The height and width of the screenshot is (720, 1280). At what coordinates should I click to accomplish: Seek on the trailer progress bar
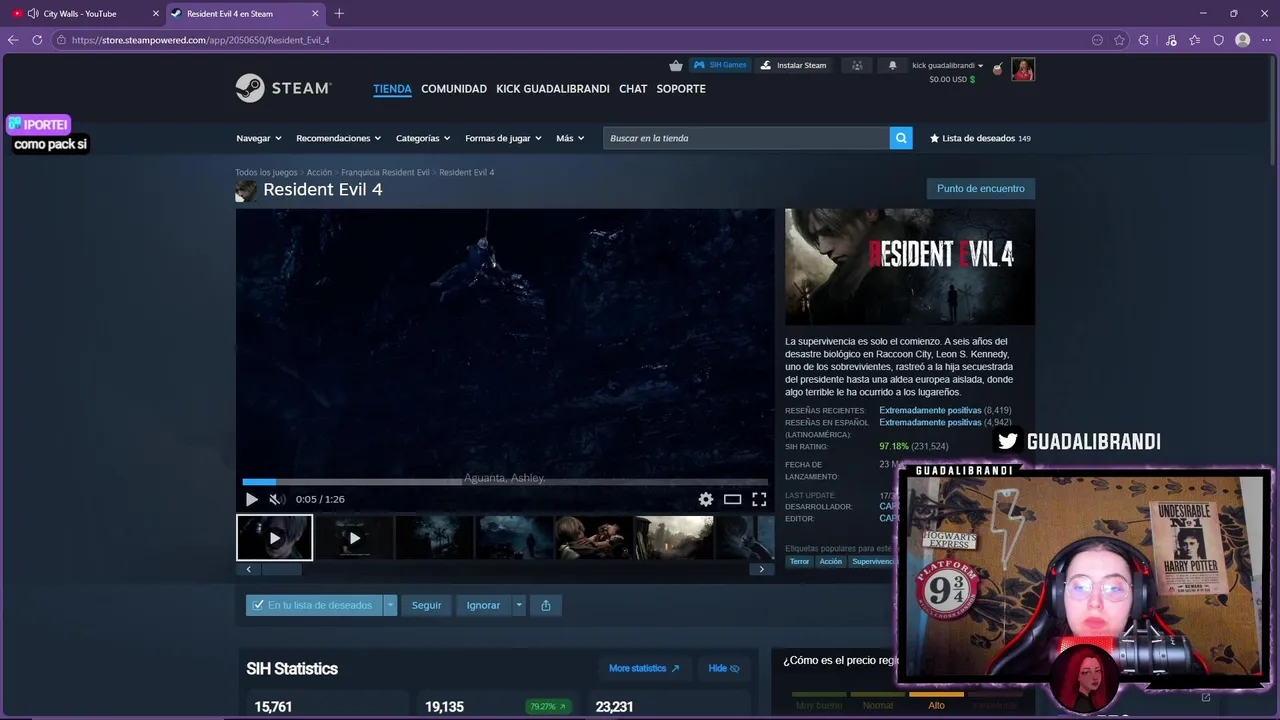tap(505, 482)
